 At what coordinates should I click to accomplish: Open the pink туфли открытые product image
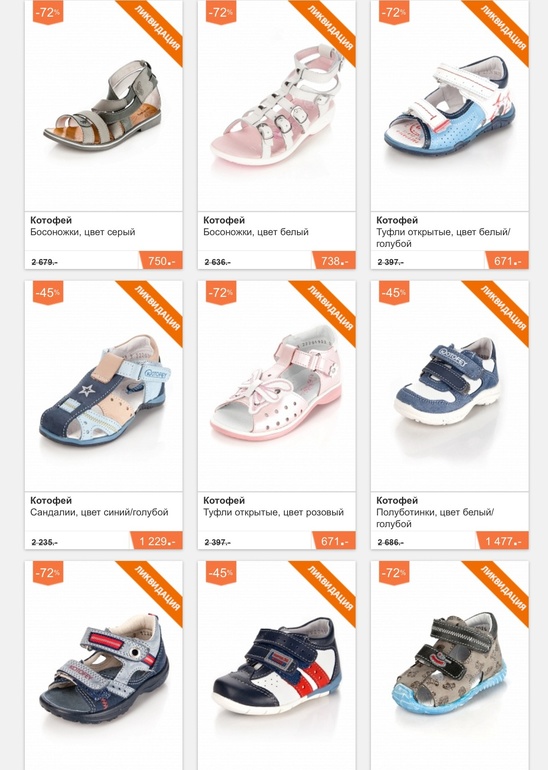pos(276,383)
